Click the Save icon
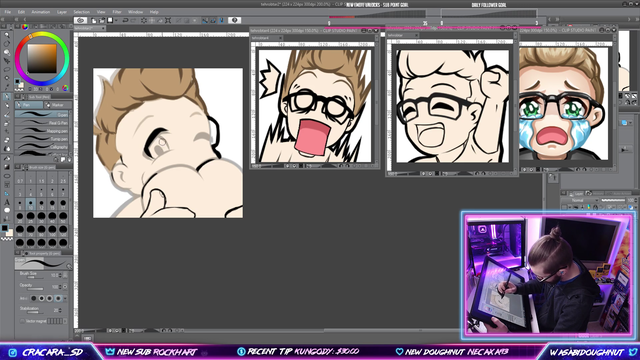This screenshot has width=640, height=360. (110, 20)
